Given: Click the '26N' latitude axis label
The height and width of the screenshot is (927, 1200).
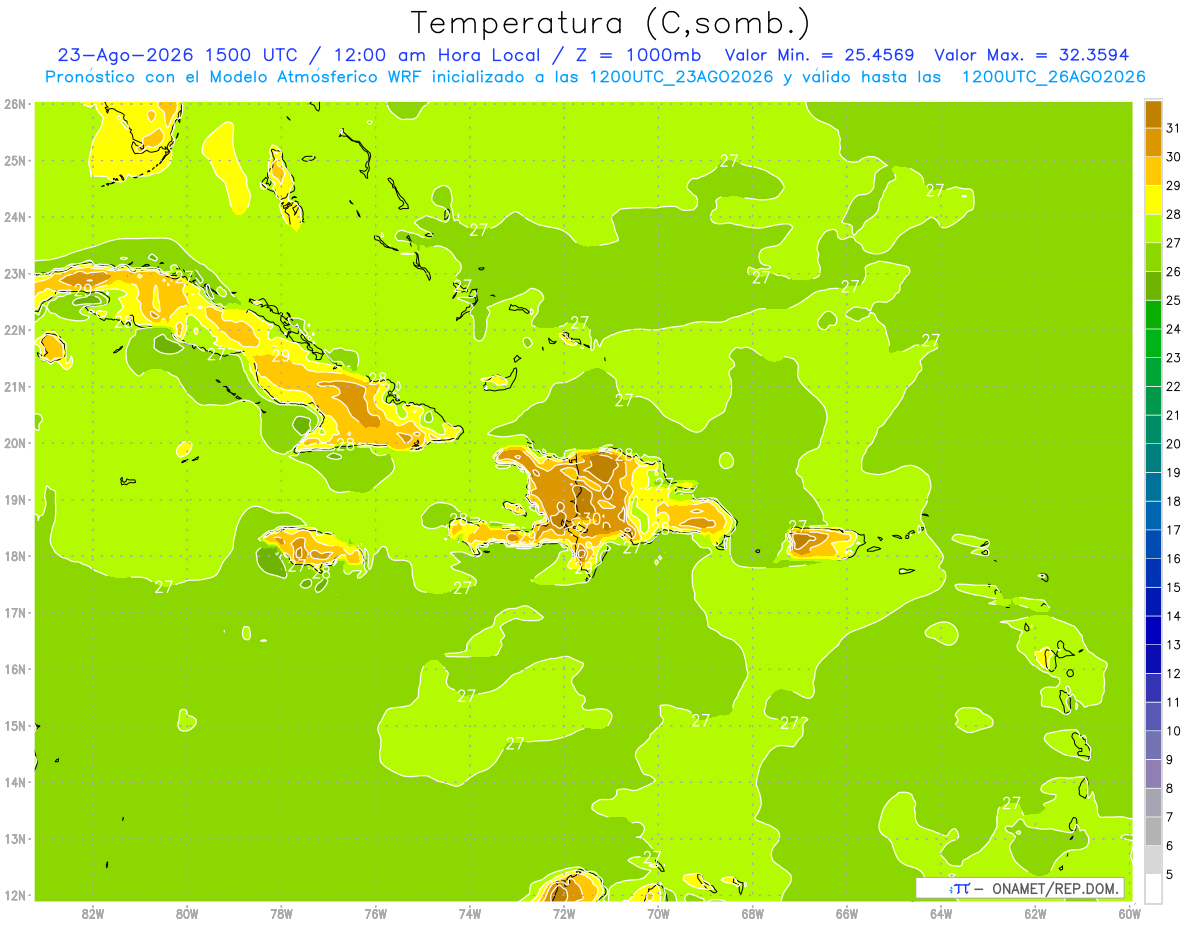Looking at the screenshot, I should pyautogui.click(x=14, y=104).
